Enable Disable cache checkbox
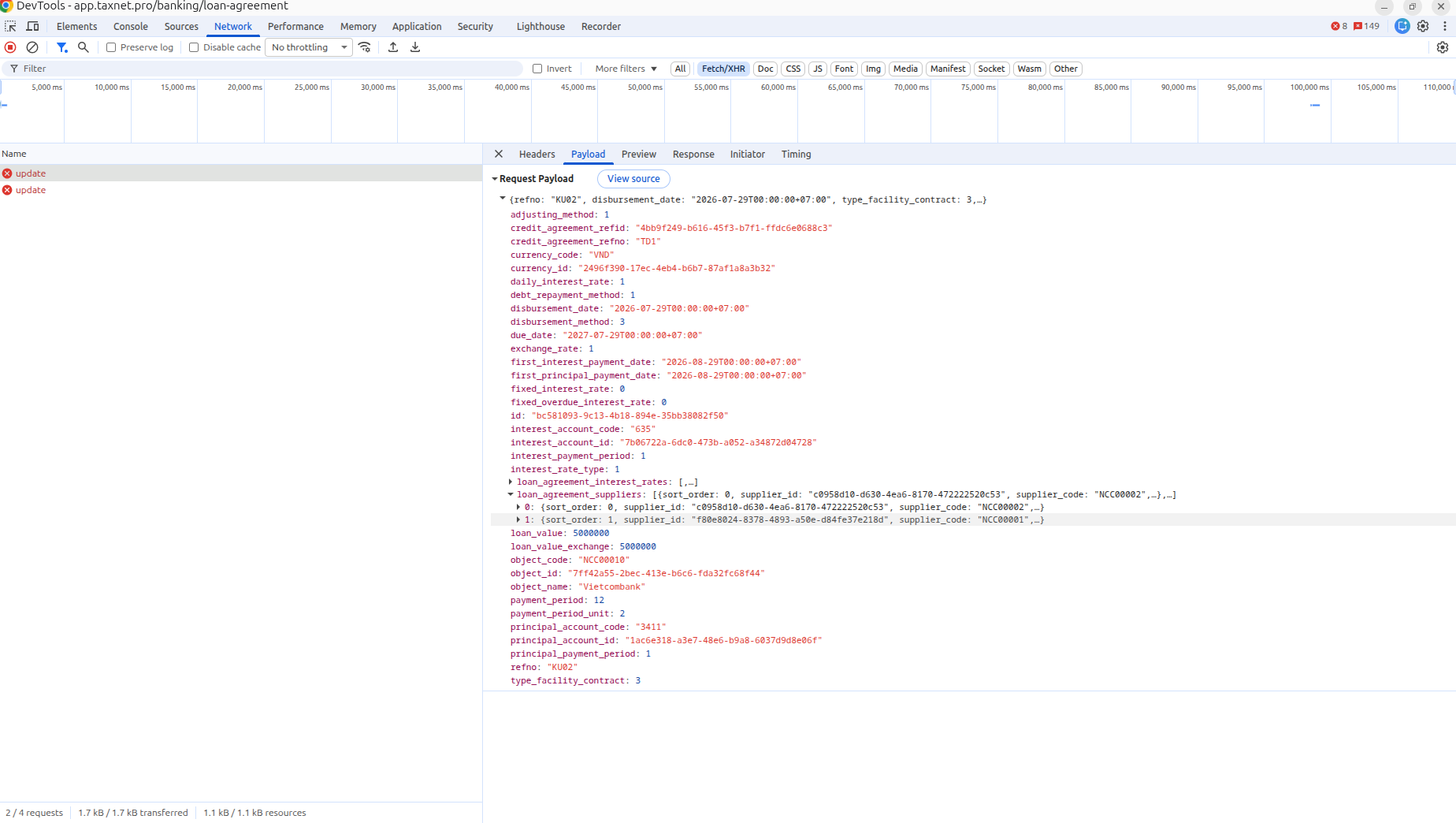1456x823 pixels. (x=194, y=47)
